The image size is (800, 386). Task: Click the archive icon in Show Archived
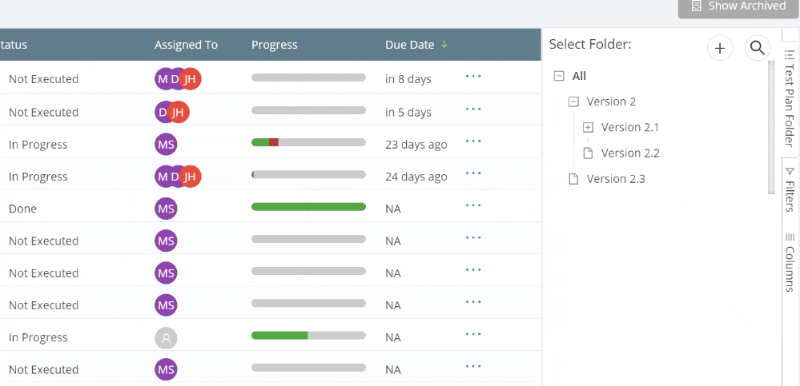coord(696,6)
